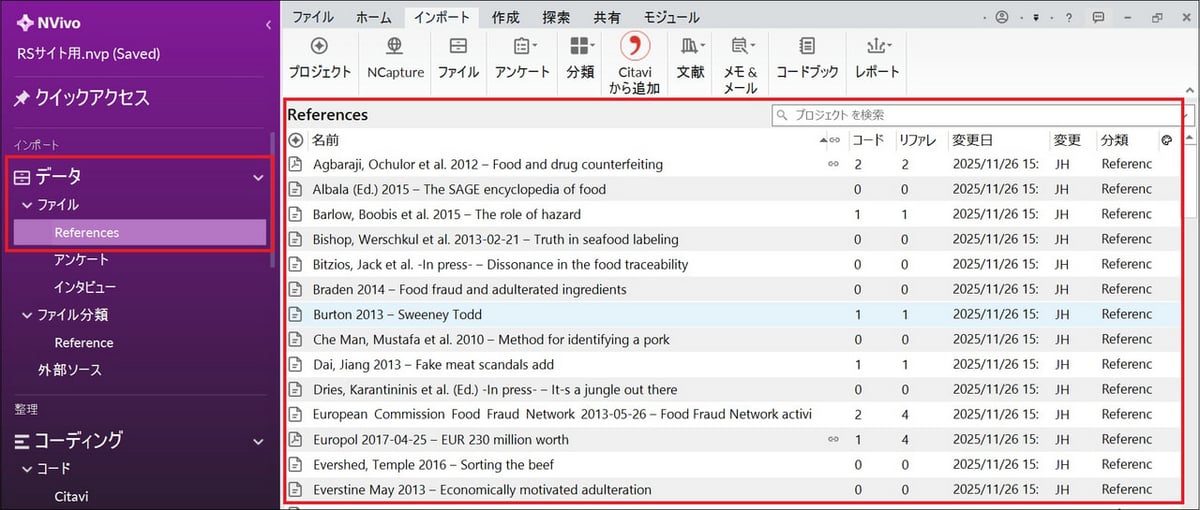Open クイックアクセス pin section
Image resolution: width=1200 pixels, height=510 pixels.
click(x=81, y=98)
